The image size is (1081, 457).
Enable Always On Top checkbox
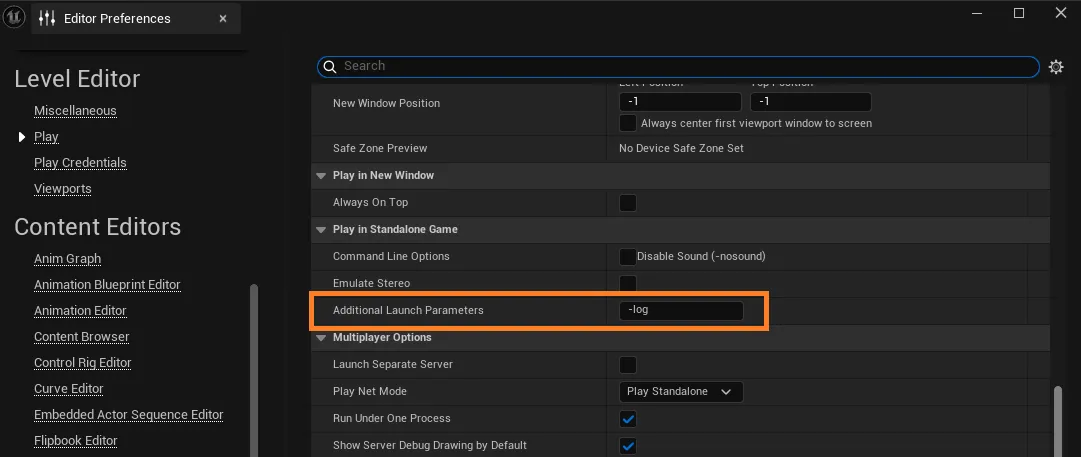628,203
